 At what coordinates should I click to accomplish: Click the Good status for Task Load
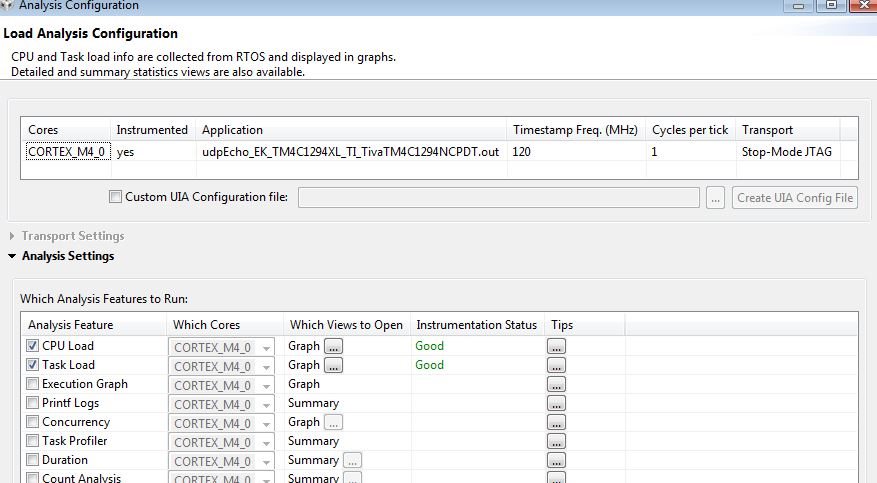[x=430, y=364]
